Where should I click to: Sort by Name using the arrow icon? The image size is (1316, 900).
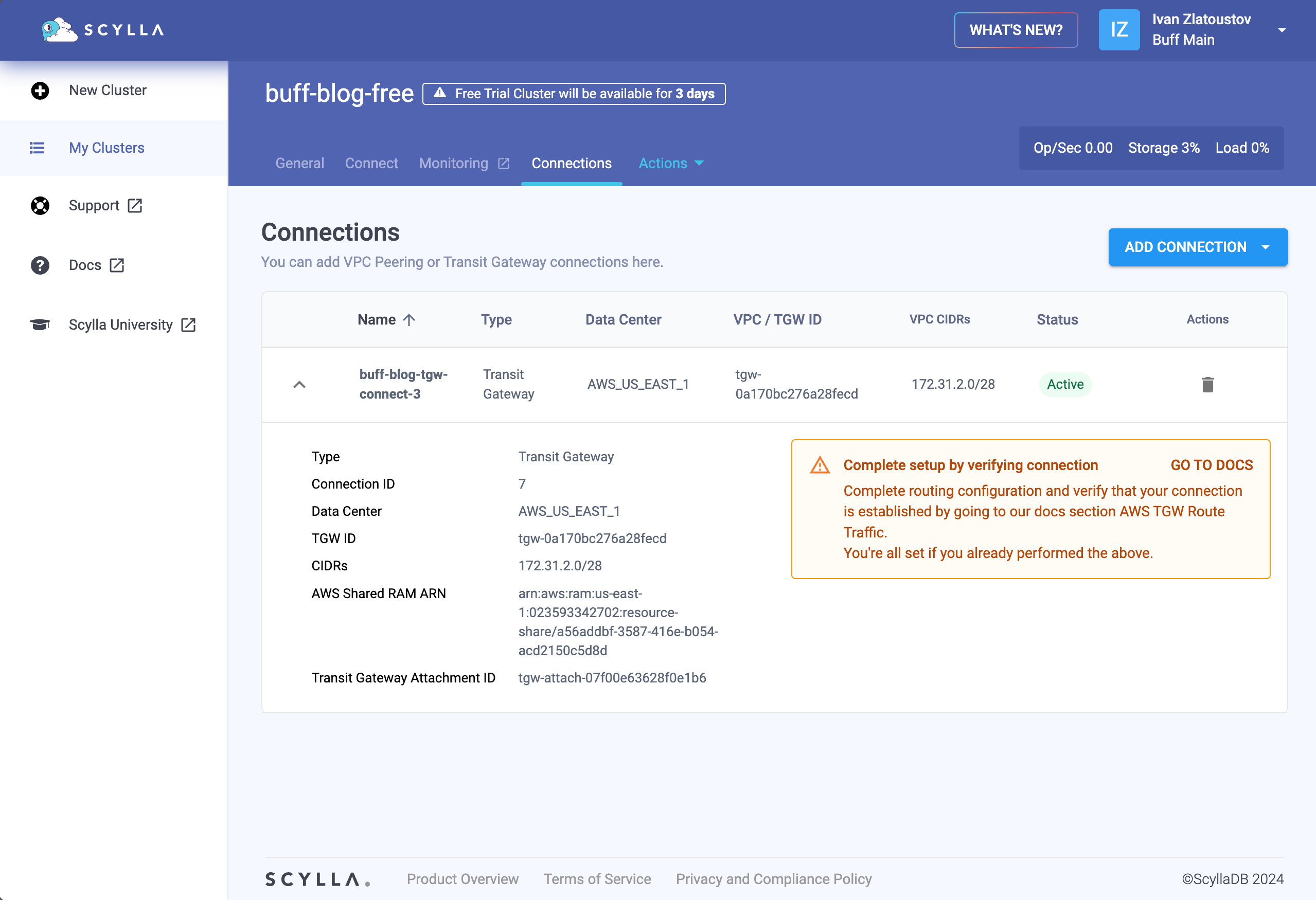click(x=409, y=320)
